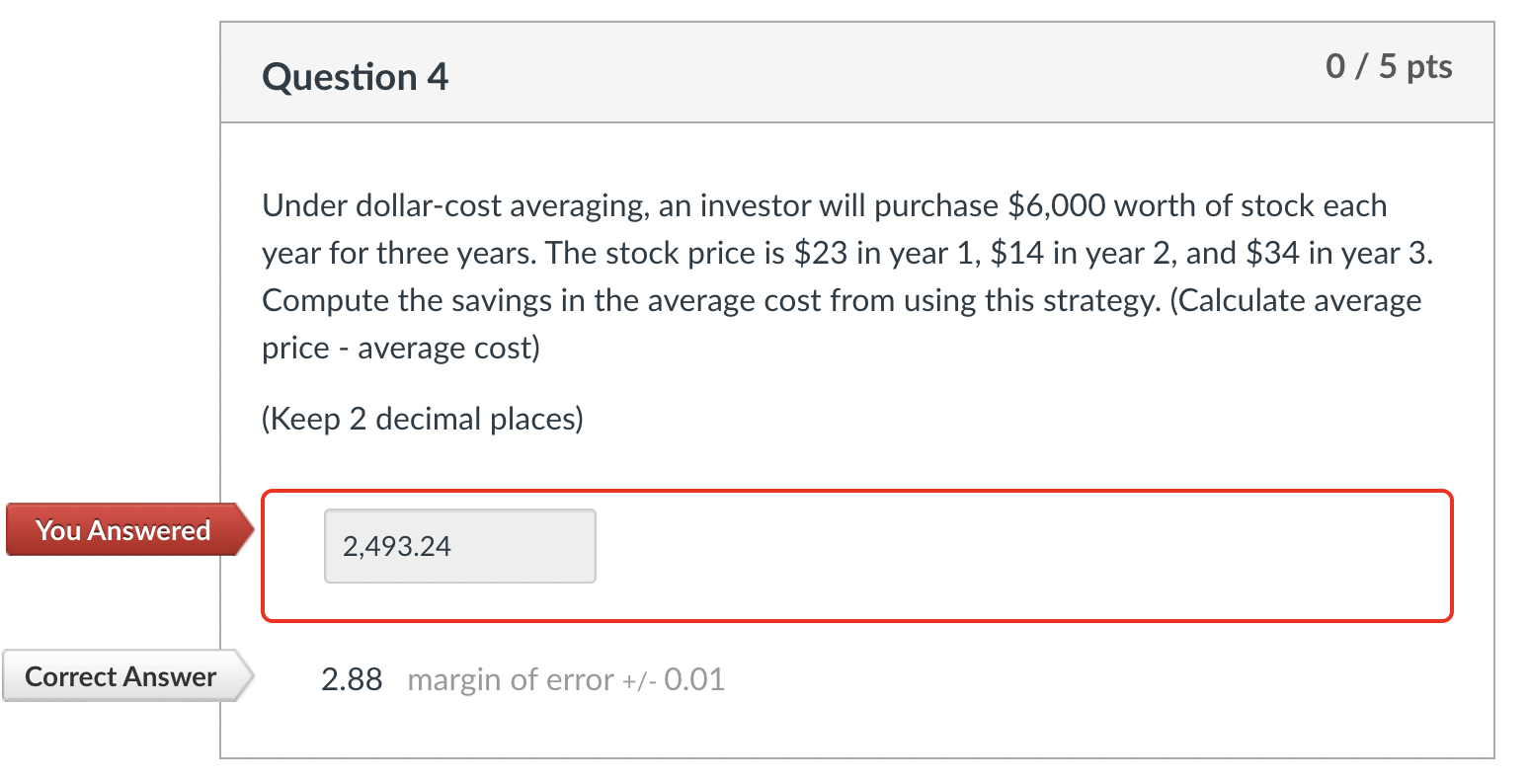Click the word investor in the question
The height and width of the screenshot is (784, 1529).
click(749, 205)
